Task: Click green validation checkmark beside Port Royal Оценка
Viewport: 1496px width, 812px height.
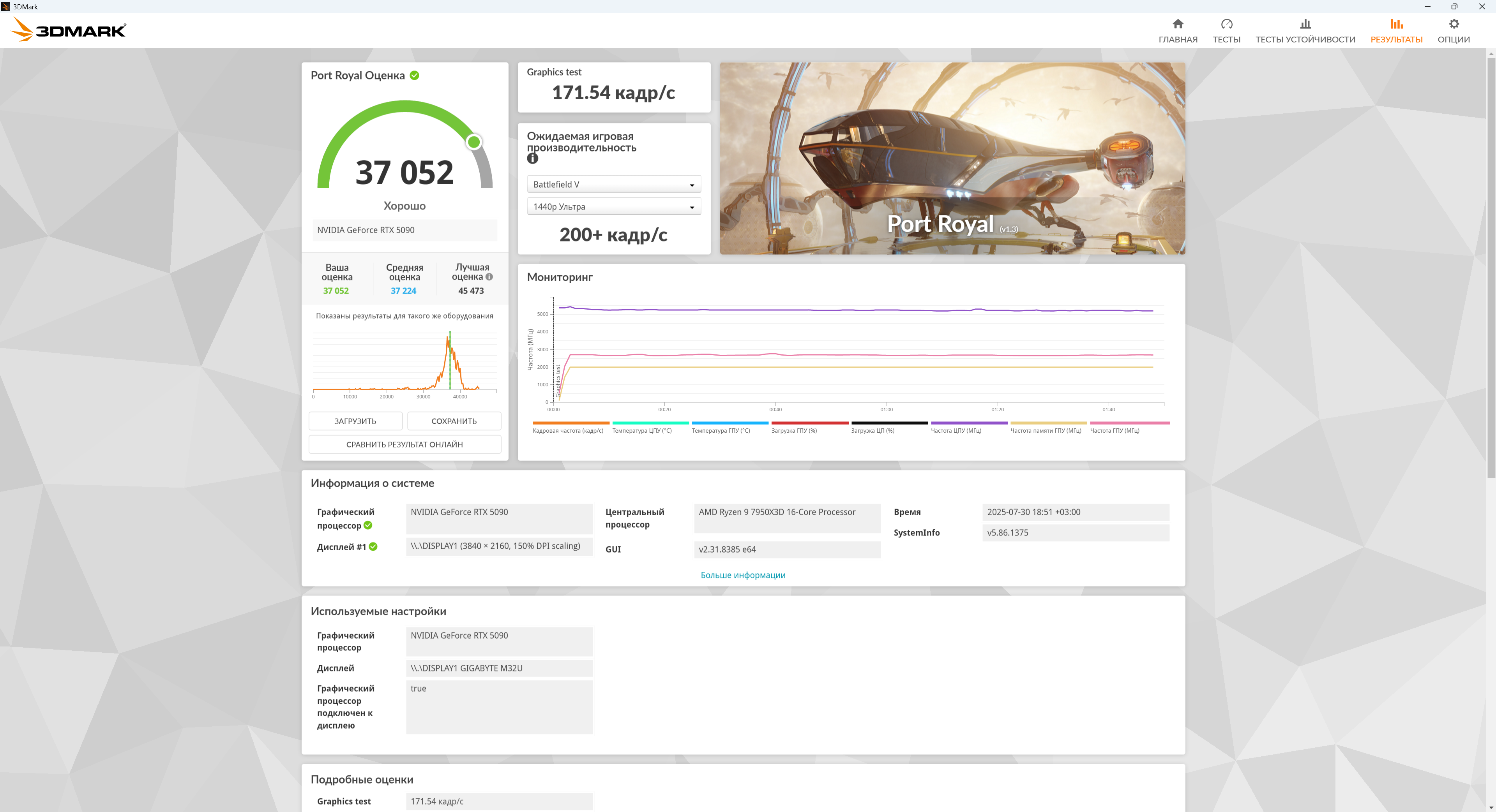Action: coord(414,76)
